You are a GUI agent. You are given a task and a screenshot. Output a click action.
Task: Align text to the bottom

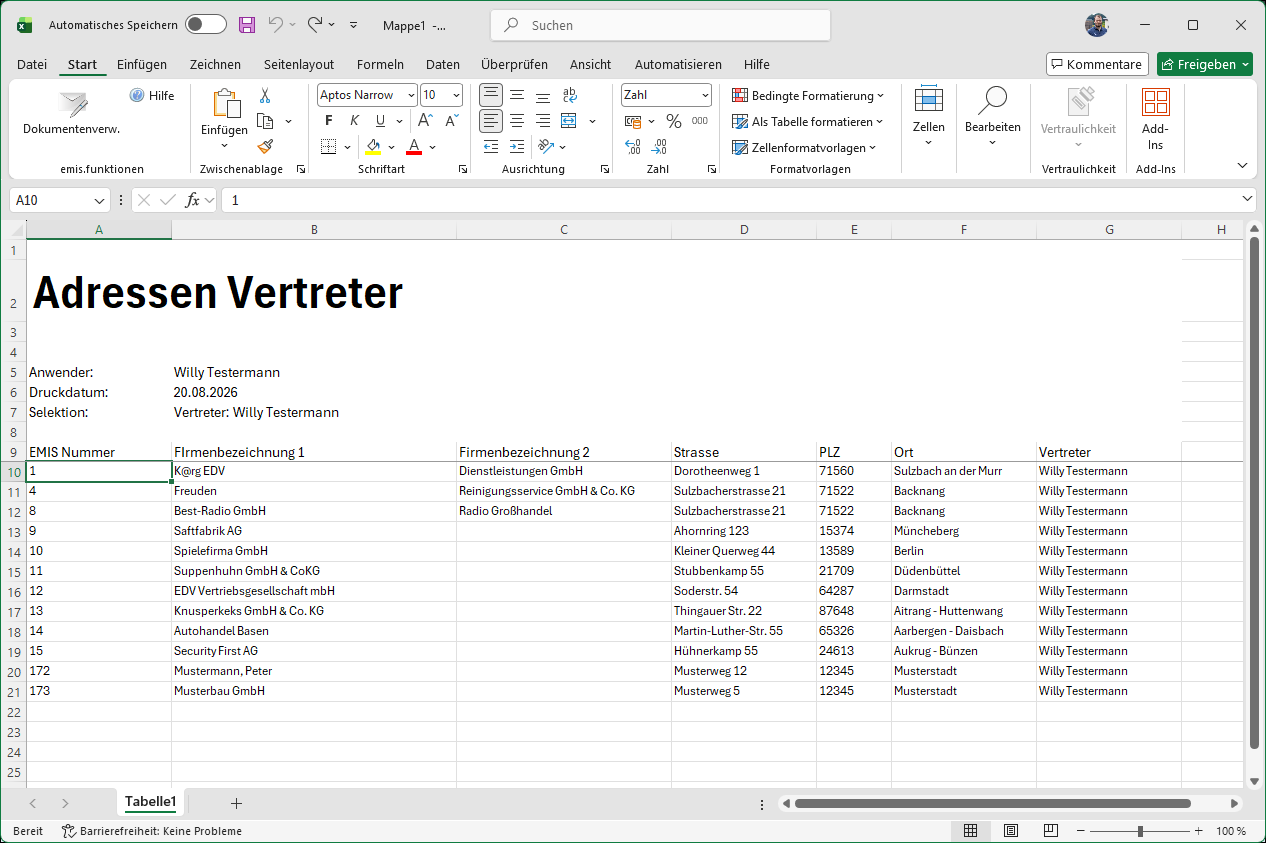pos(543,96)
